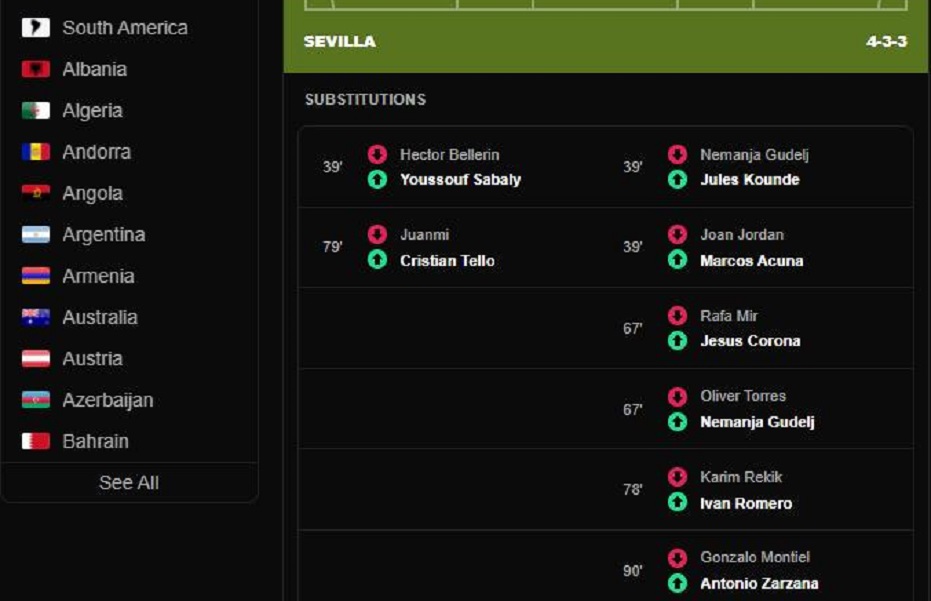The width and height of the screenshot is (931, 601).
Task: Open player Youssouf Sabaly
Action: click(460, 179)
